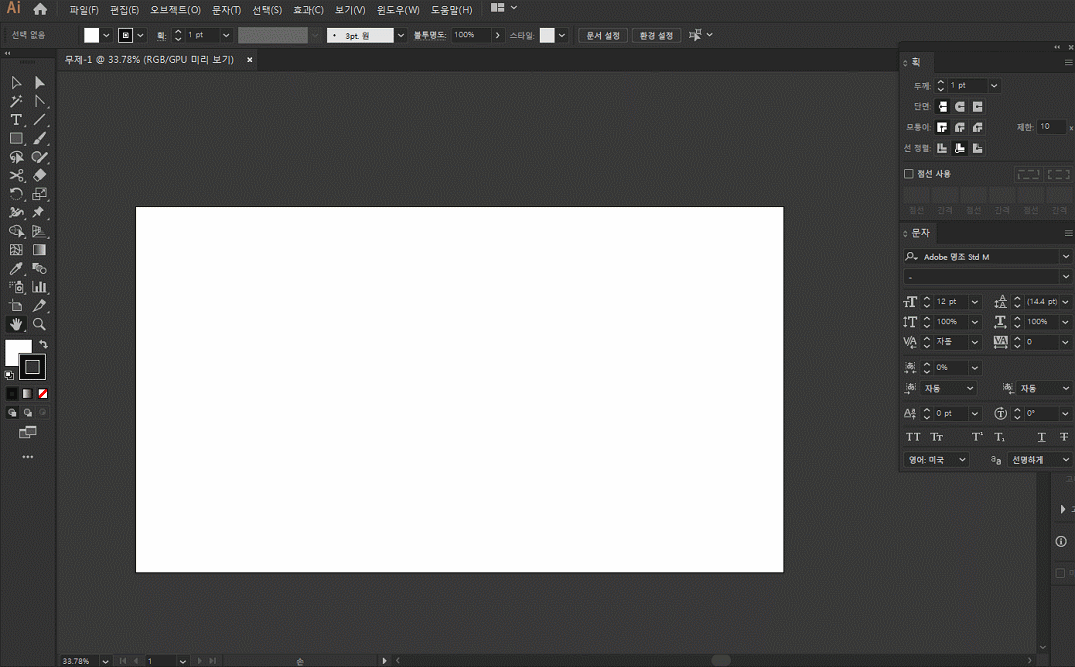Close the 무제-1 document tab
This screenshot has width=1075, height=667.
[250, 60]
